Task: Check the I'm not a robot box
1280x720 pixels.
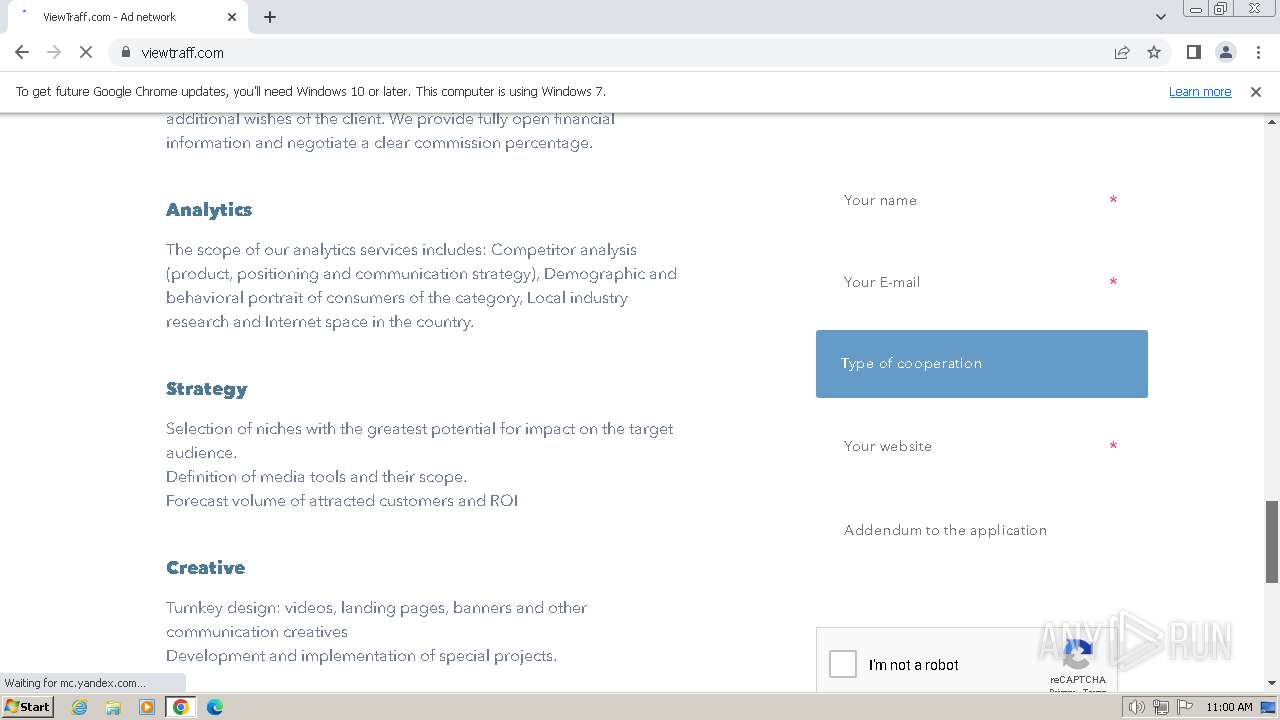Action: [843, 664]
